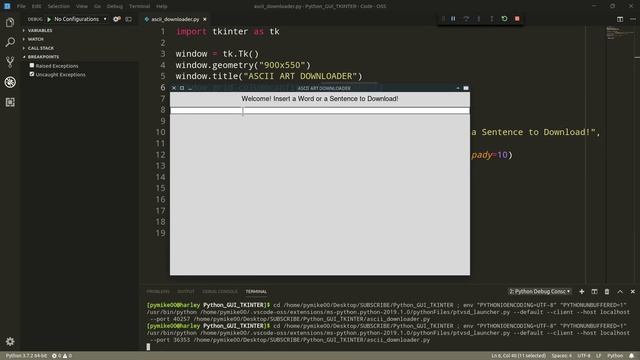Open the Explorer view in activity bar
The width and height of the screenshot is (640, 360).
[10, 22]
